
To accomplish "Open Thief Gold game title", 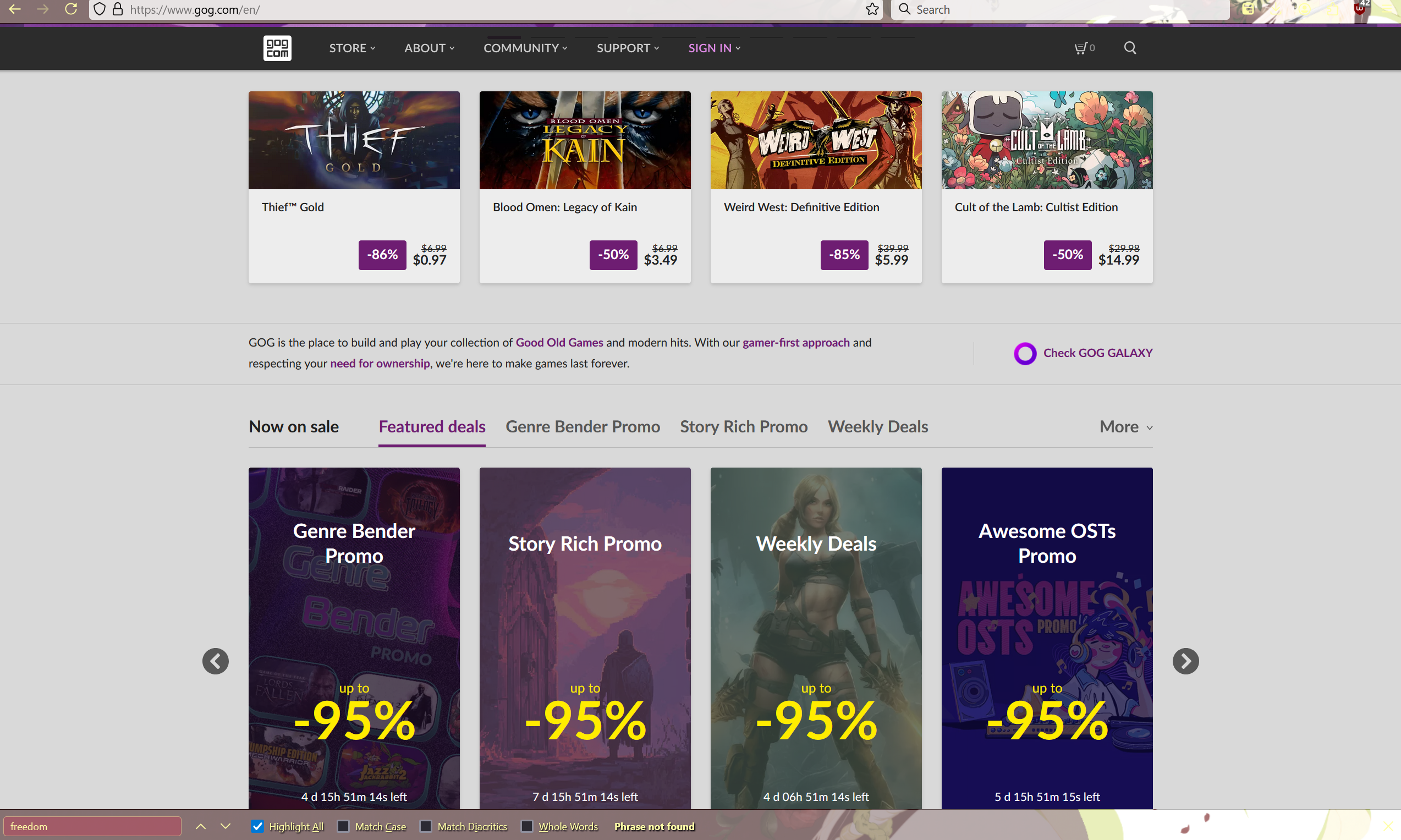I will (x=293, y=207).
